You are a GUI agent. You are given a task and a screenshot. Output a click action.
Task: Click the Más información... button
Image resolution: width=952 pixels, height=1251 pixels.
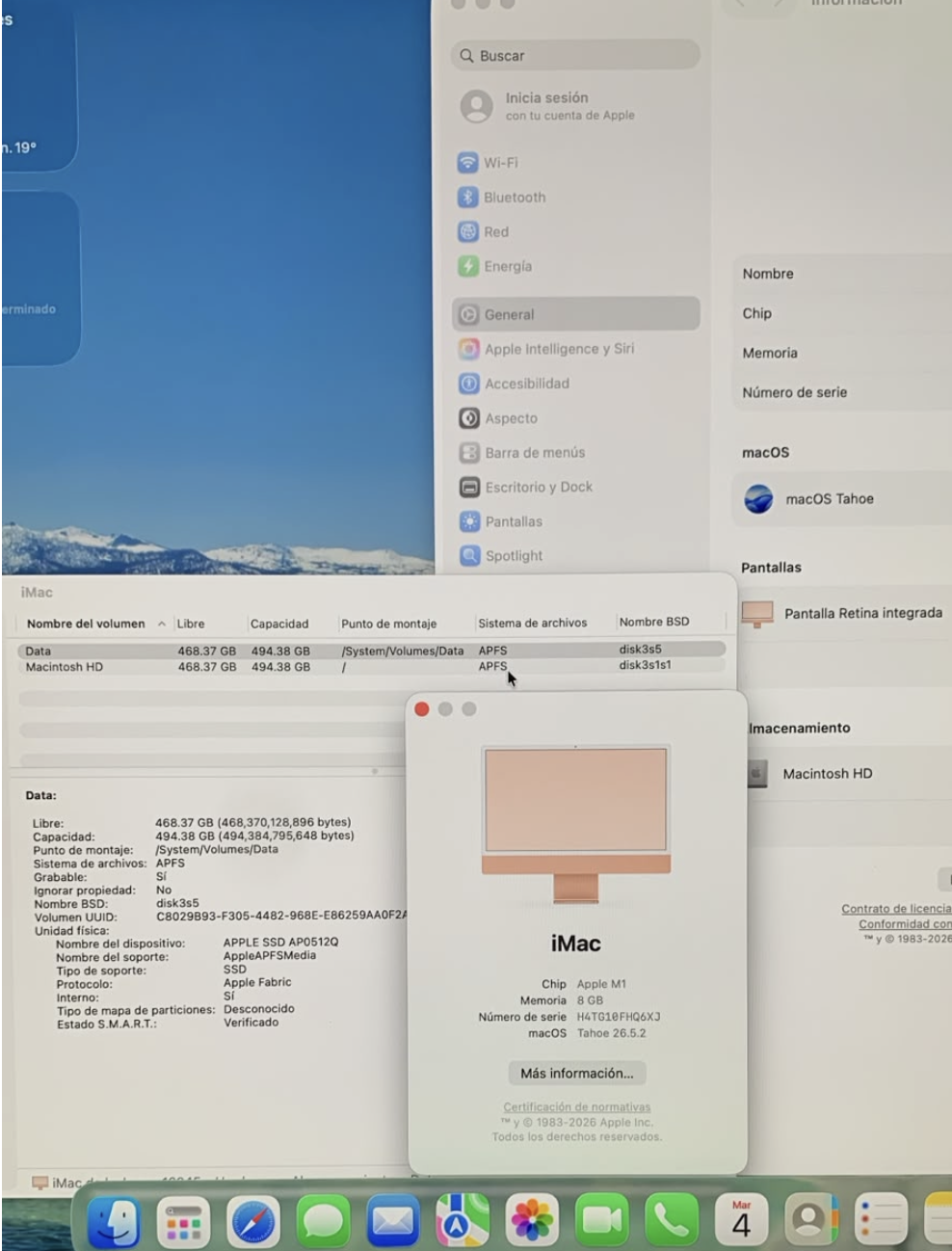pyautogui.click(x=577, y=1073)
